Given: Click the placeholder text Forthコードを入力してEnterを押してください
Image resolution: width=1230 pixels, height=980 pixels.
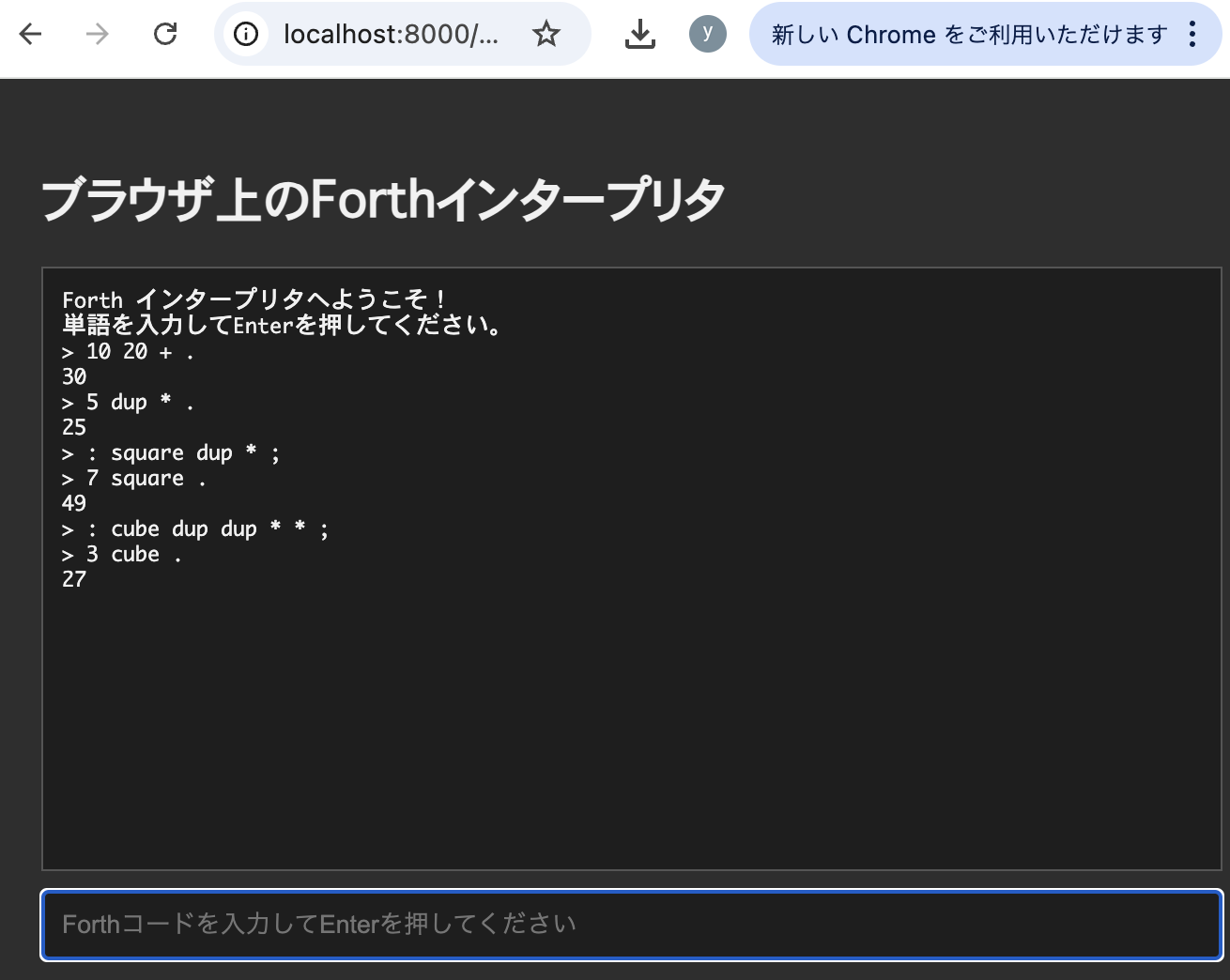Looking at the screenshot, I should click(x=316, y=925).
